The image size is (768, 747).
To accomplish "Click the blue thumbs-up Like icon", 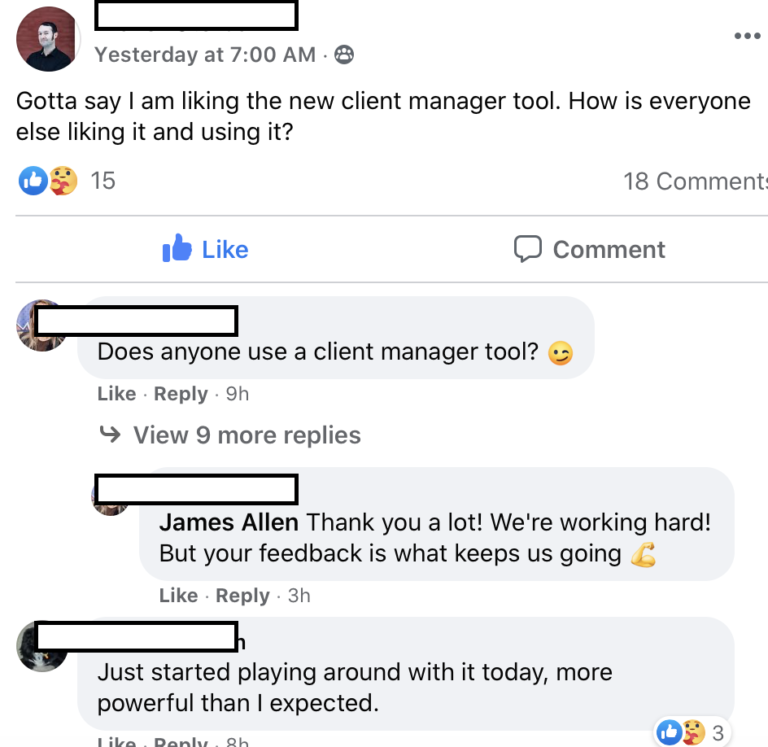I will point(177,248).
